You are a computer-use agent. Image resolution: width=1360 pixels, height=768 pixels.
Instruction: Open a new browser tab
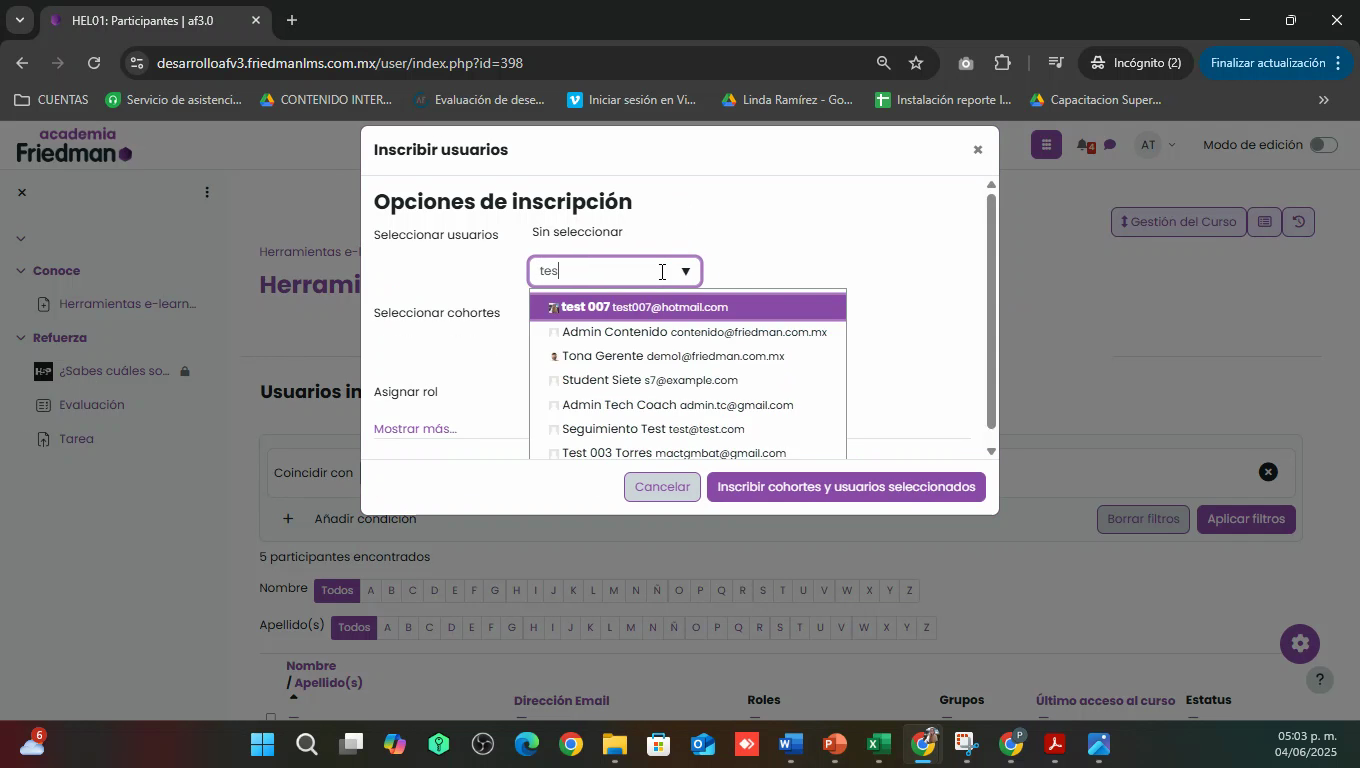[291, 20]
